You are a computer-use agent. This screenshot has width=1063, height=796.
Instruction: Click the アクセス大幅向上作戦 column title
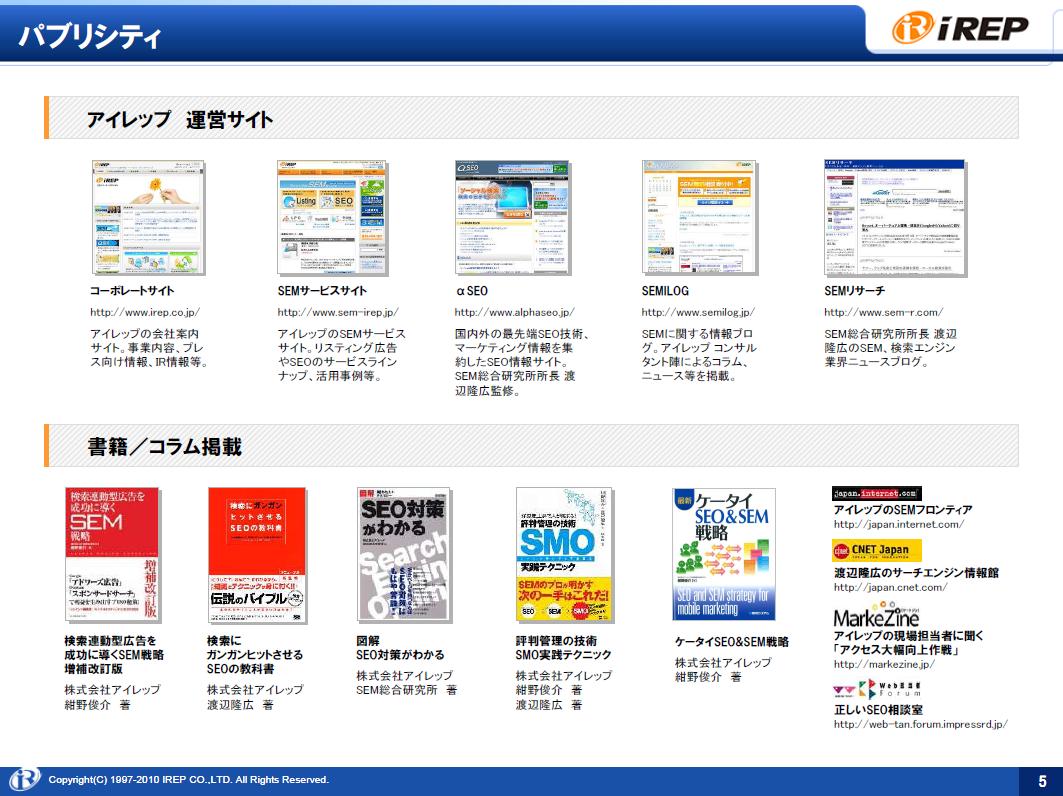coord(895,650)
